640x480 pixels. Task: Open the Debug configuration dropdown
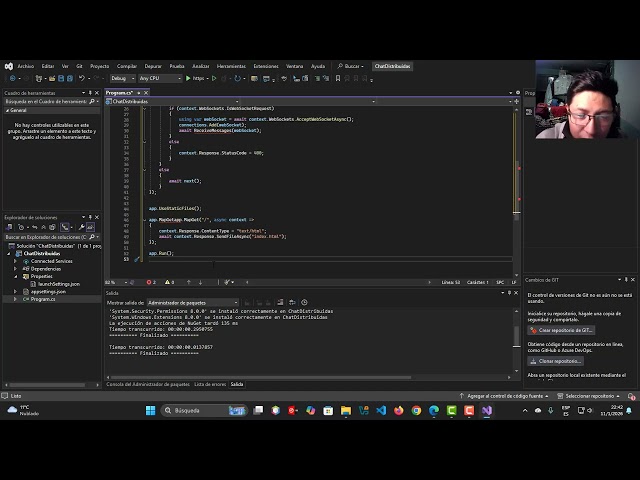121,78
